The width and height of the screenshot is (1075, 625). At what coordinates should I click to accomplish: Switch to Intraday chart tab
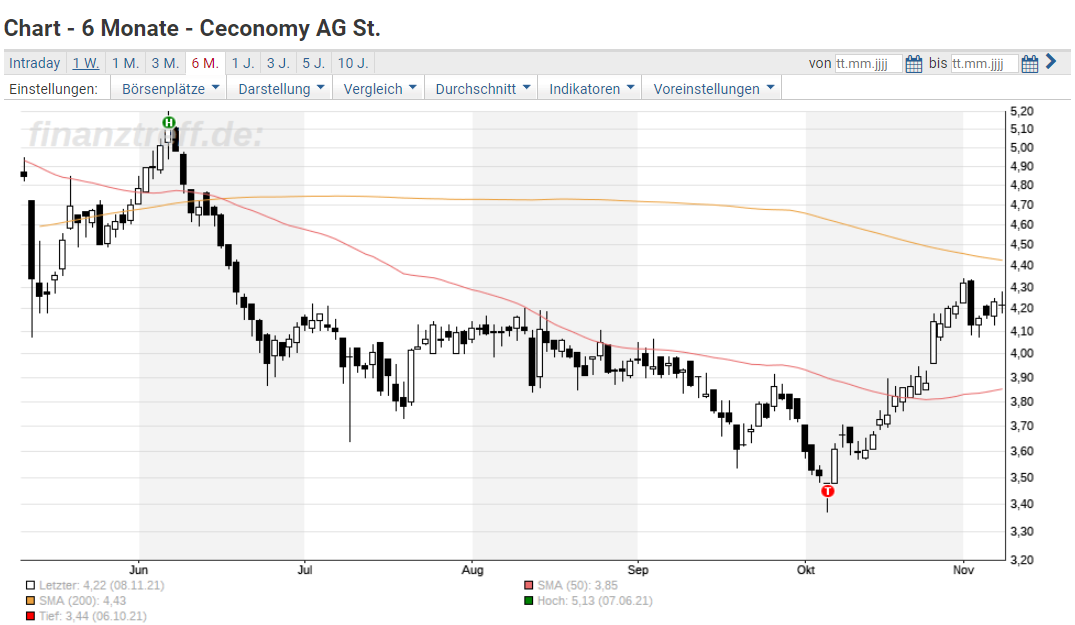[34, 63]
